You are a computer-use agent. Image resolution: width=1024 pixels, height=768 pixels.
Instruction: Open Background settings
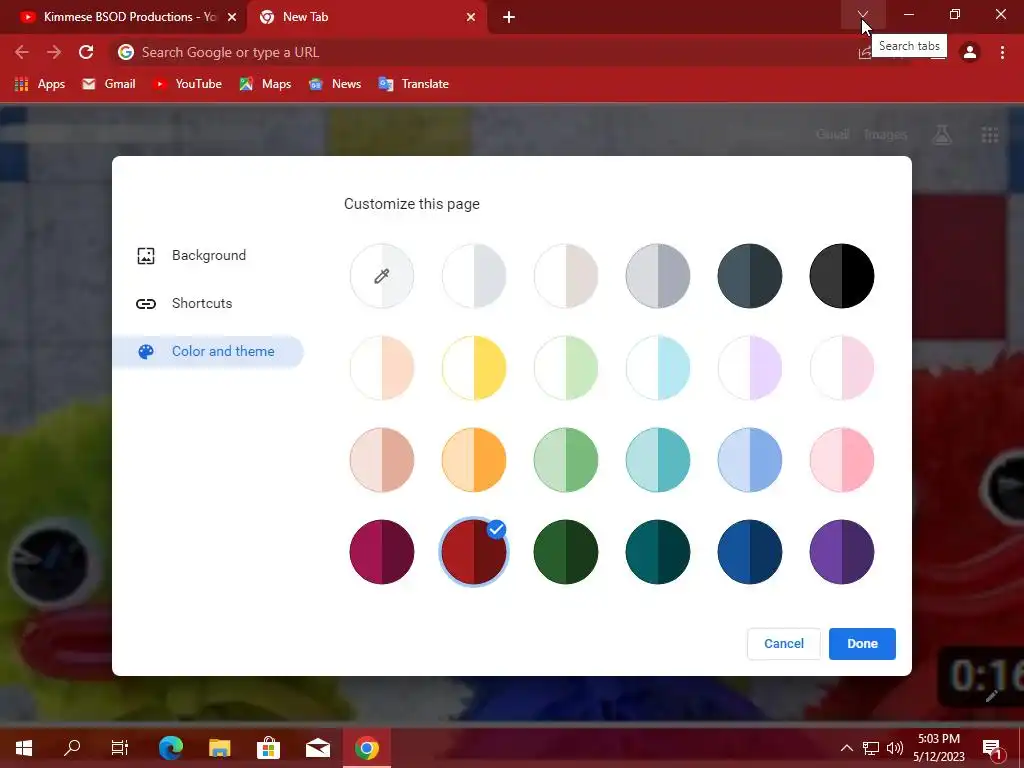click(208, 255)
